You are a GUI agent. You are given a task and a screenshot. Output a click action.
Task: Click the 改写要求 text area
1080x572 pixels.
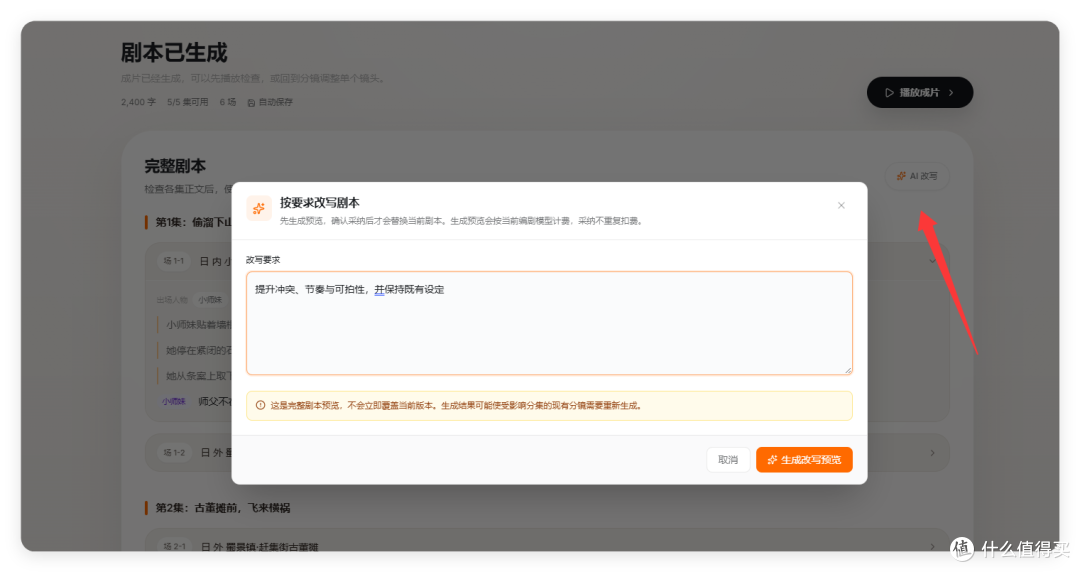(x=549, y=323)
